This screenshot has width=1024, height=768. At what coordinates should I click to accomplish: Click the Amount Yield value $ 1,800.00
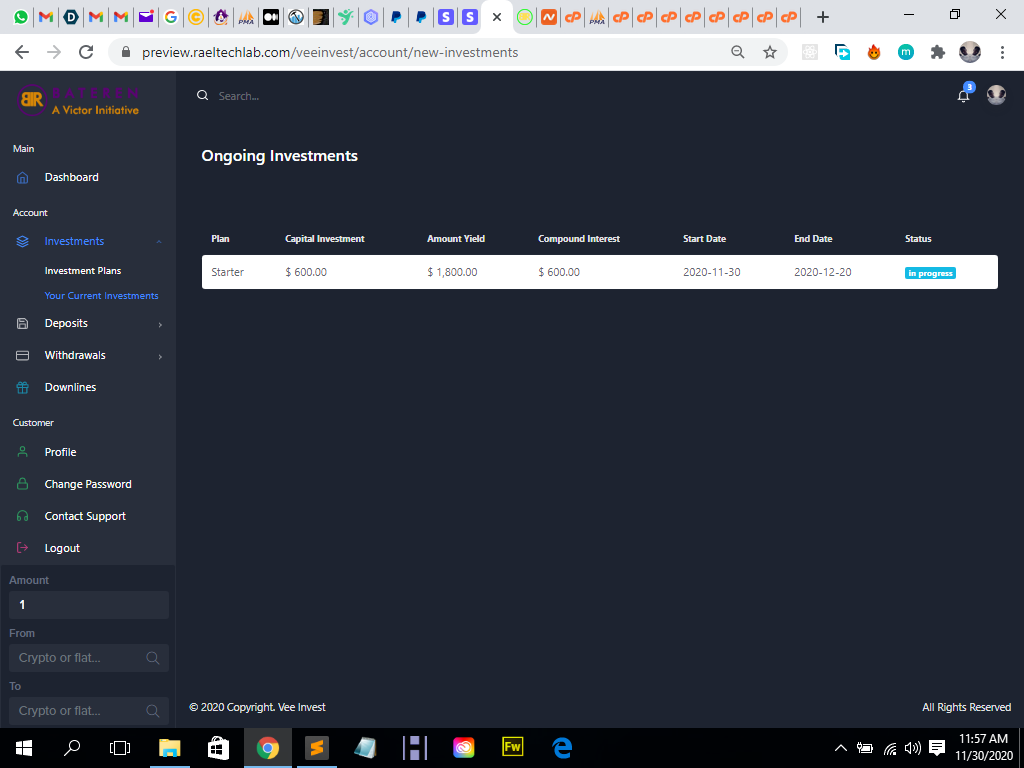(x=452, y=272)
